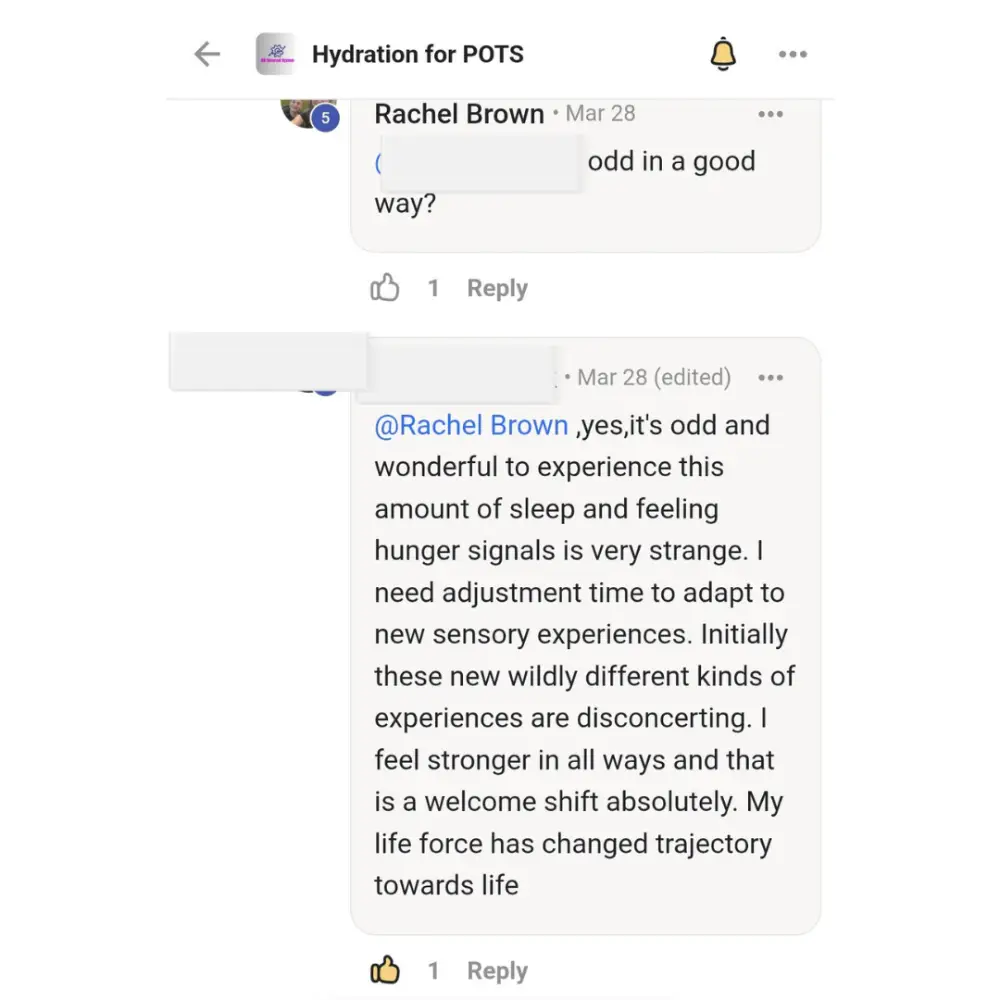Click the Hydration for POTS title

pyautogui.click(x=417, y=54)
